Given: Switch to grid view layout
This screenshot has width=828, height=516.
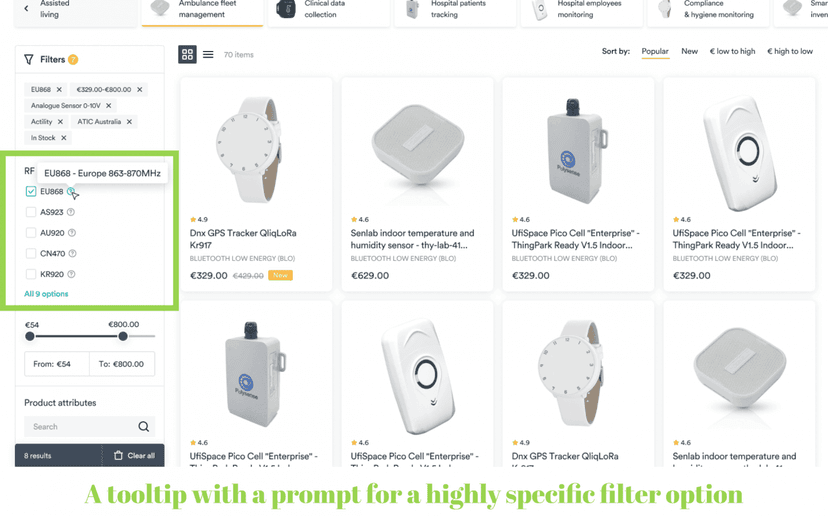Looking at the screenshot, I should 187,54.
